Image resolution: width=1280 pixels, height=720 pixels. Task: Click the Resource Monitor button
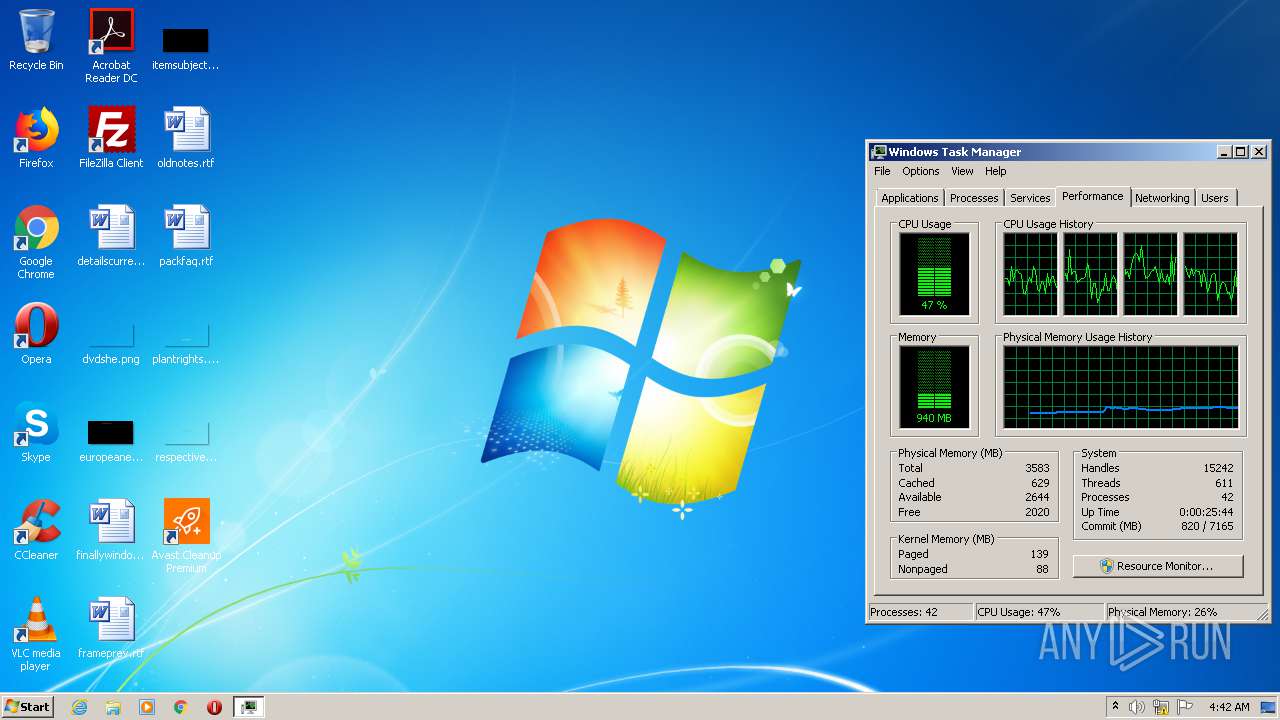tap(1158, 566)
